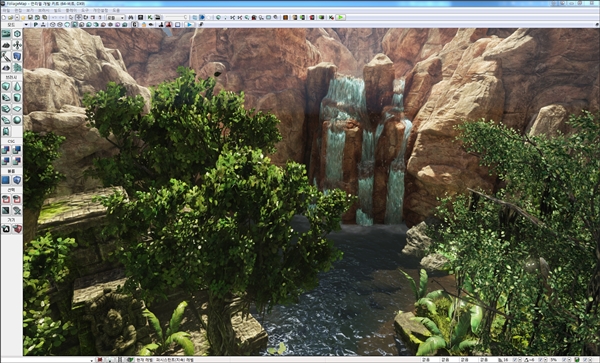Viewport: 600px width, 363px height.
Task: Open the Kismet editor from toolbar
Action: coord(150,18)
